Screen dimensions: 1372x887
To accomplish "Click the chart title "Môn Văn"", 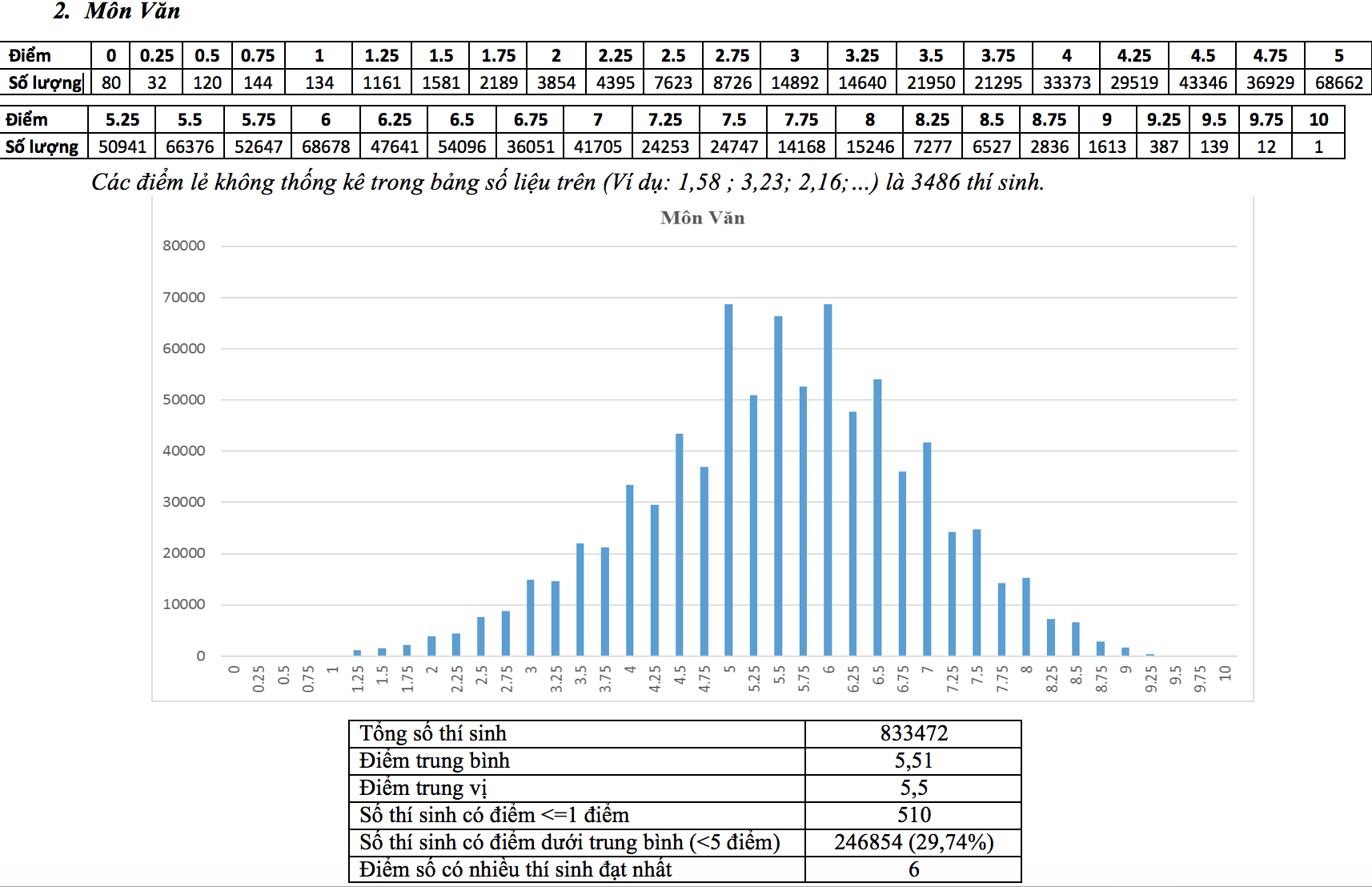I will point(702,218).
